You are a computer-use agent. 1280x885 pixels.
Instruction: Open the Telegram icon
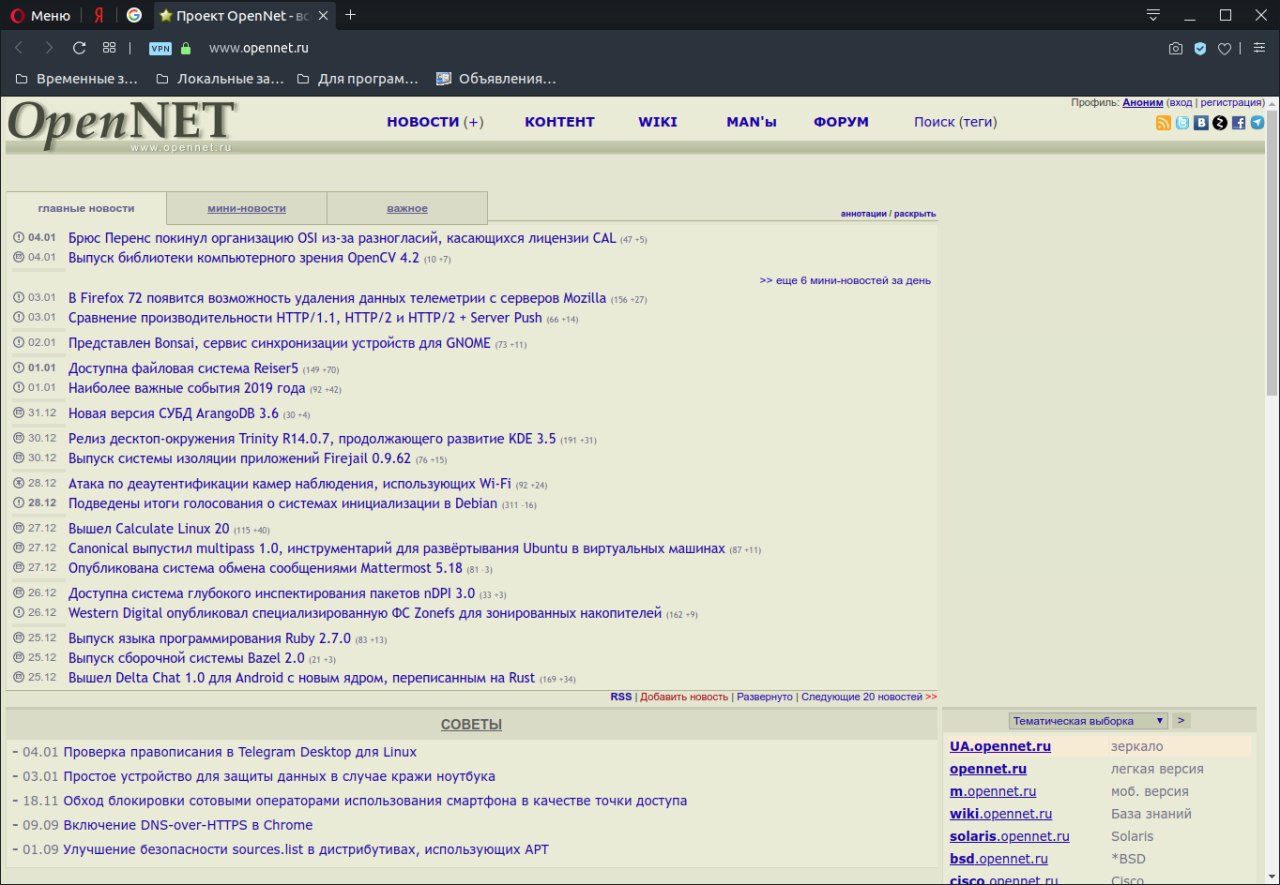click(x=1257, y=123)
